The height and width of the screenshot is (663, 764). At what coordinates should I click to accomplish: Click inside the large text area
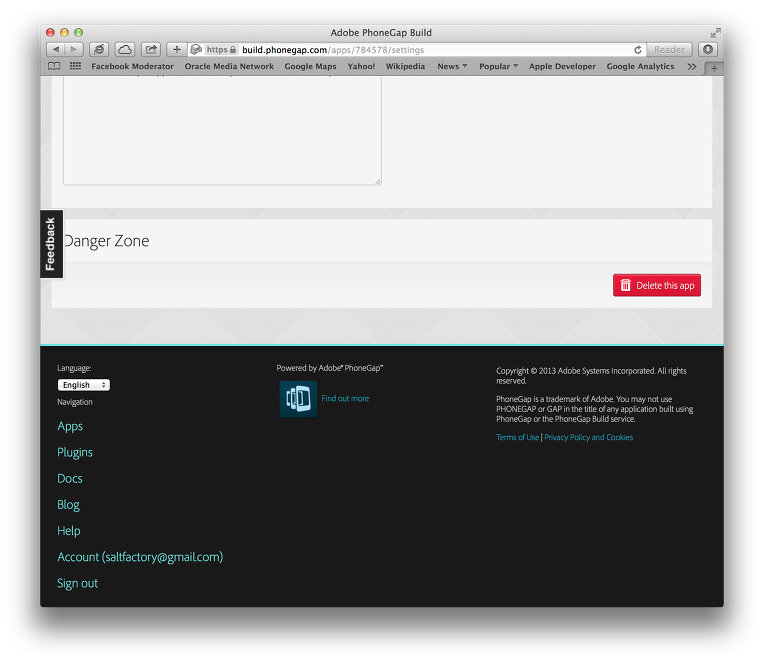[222, 131]
